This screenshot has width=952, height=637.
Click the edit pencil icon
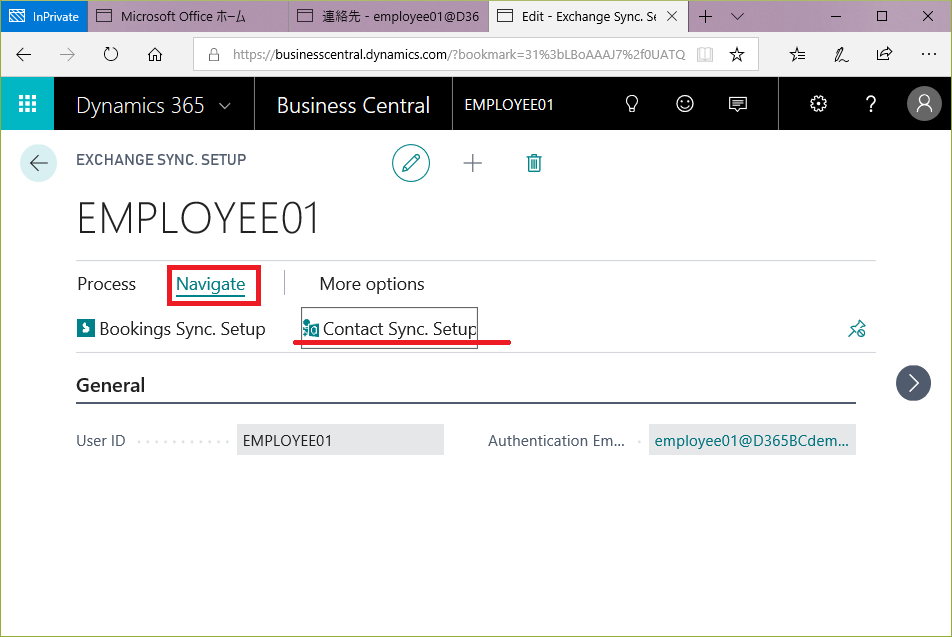tap(411, 163)
